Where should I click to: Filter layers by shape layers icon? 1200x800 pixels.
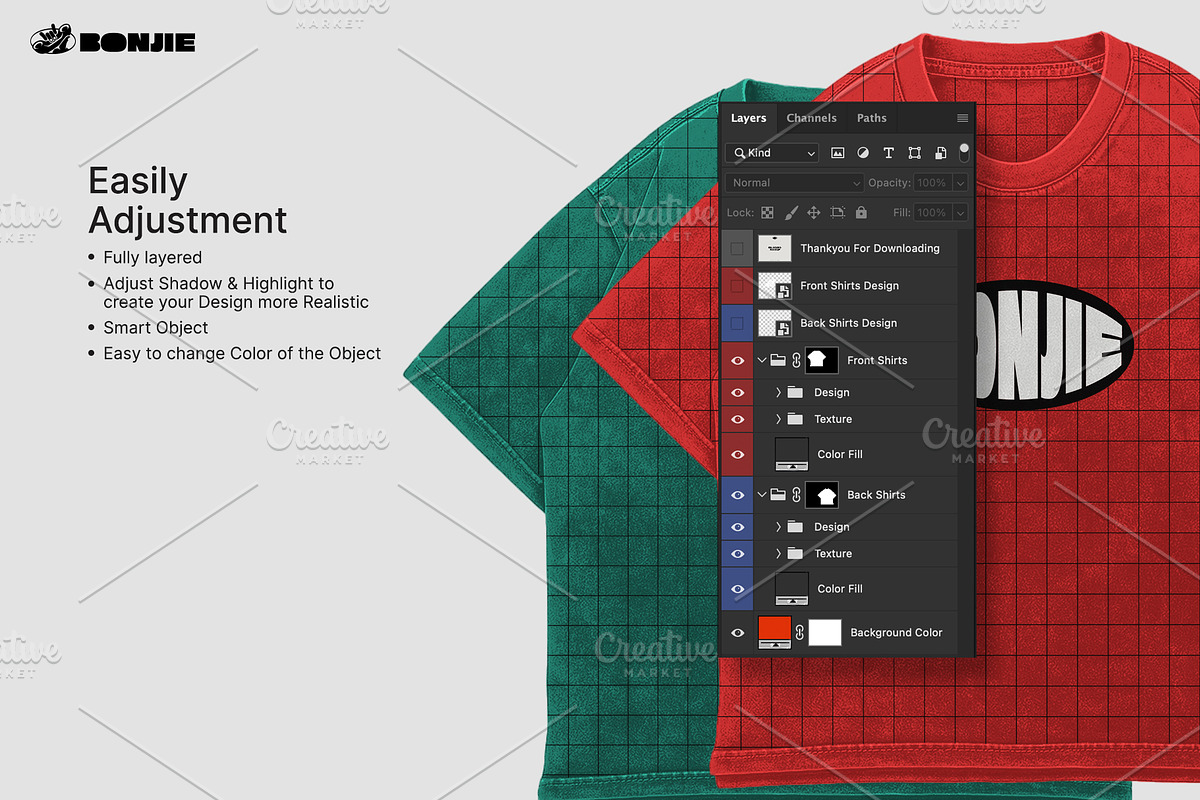click(914, 153)
